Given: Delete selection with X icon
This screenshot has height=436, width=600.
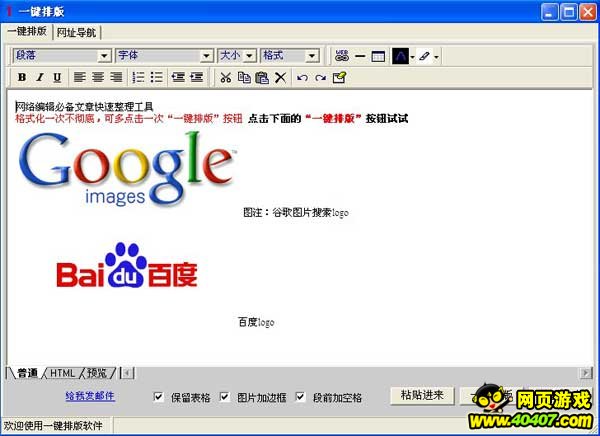Looking at the screenshot, I should pos(280,77).
